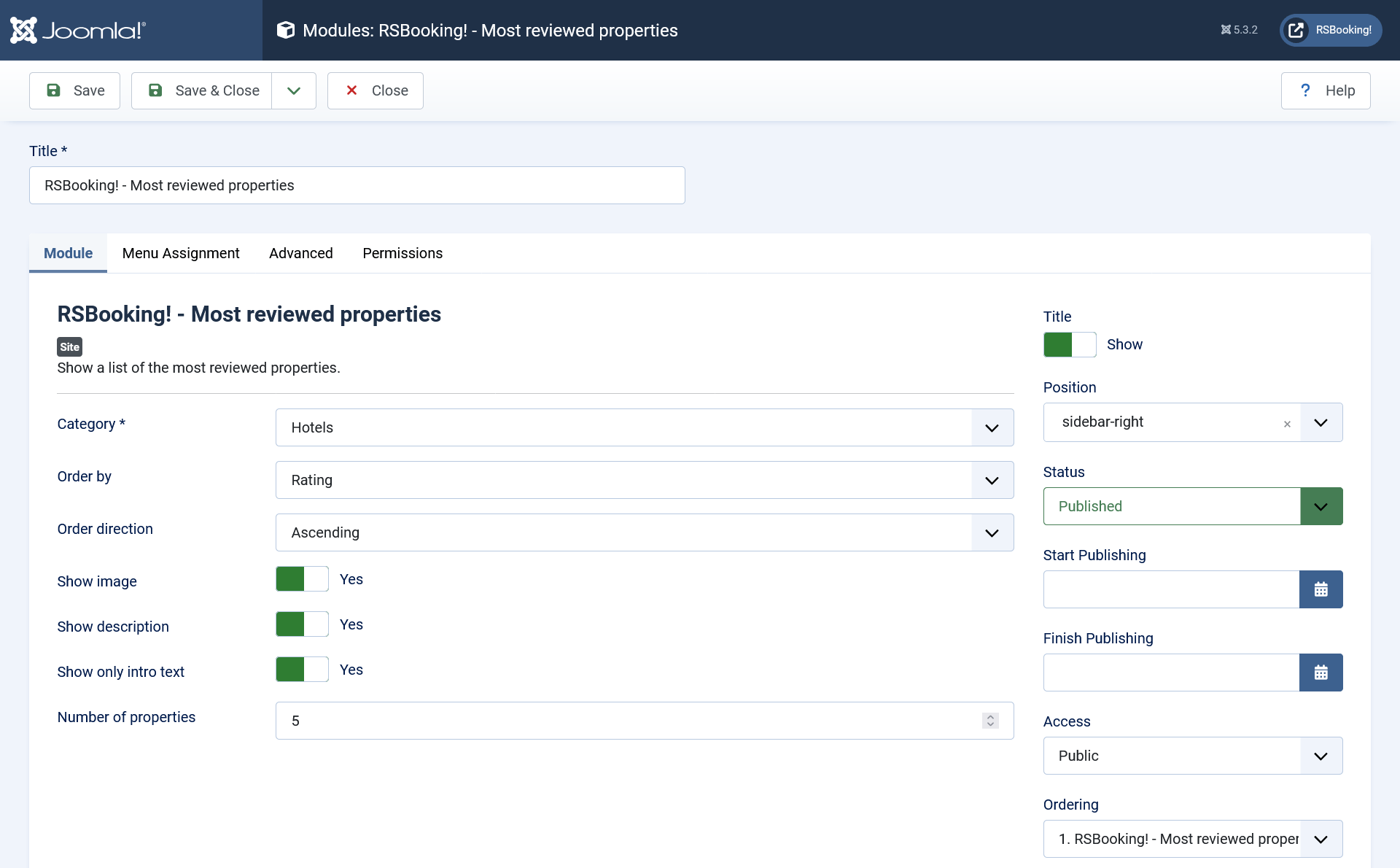Toggle the Show only intro text switch
The width and height of the screenshot is (1400, 868).
tap(302, 670)
